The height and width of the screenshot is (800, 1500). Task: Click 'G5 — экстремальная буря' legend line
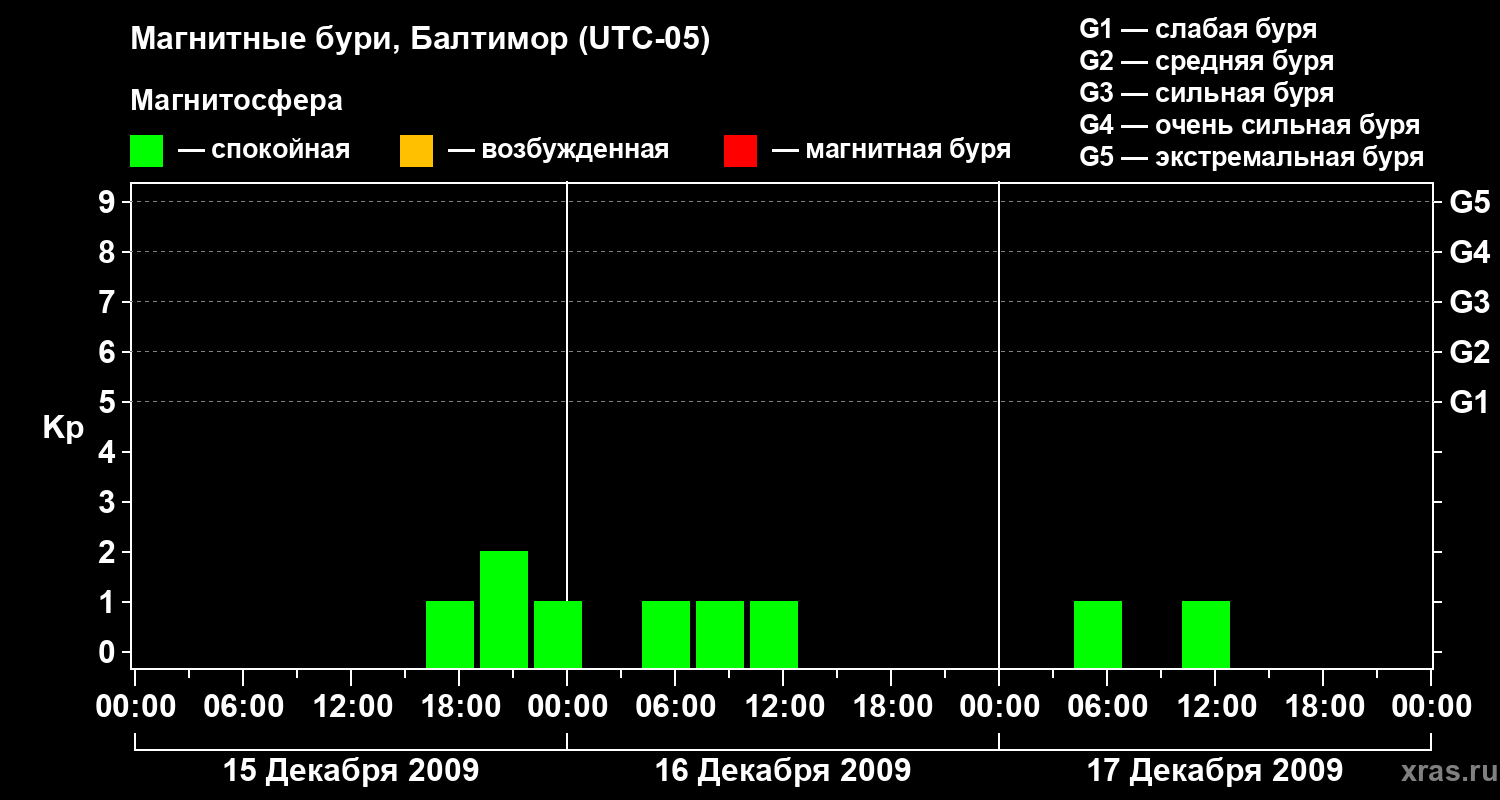click(x=1251, y=157)
